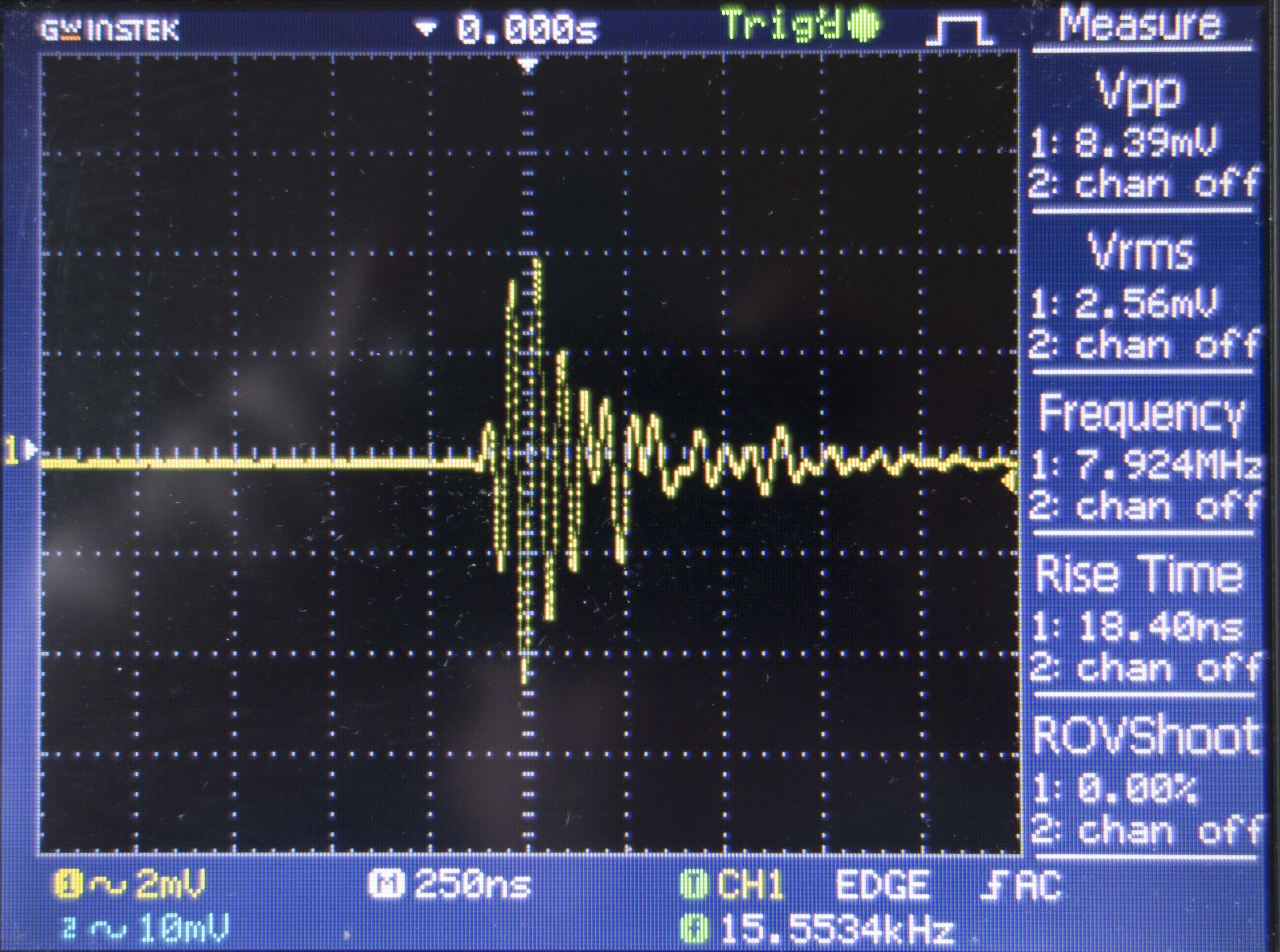This screenshot has height=952, width=1280.
Task: Click the rising edge slope icon
Action: pyautogui.click(x=995, y=885)
